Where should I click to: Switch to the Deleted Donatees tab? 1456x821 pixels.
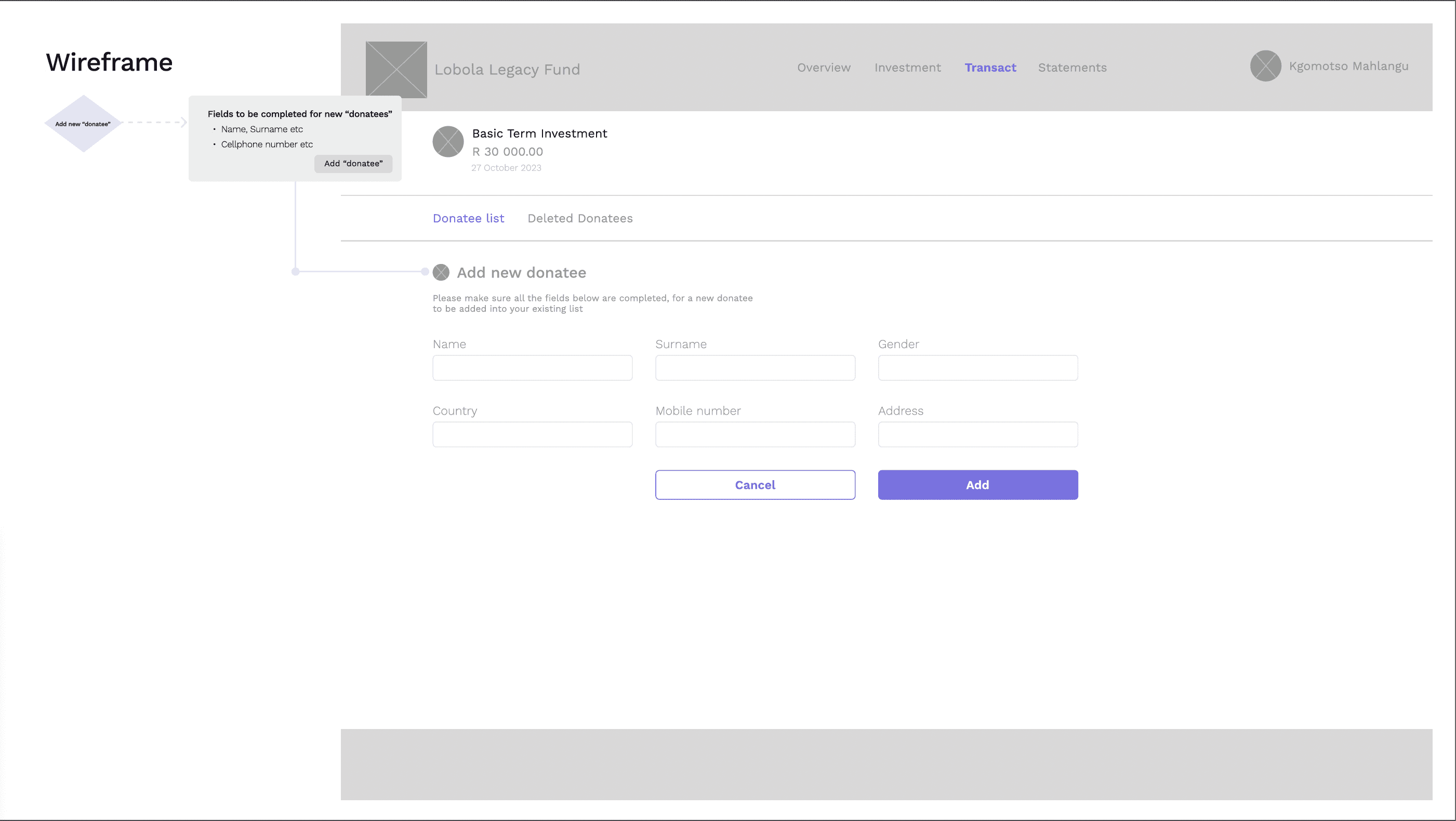tap(580, 219)
